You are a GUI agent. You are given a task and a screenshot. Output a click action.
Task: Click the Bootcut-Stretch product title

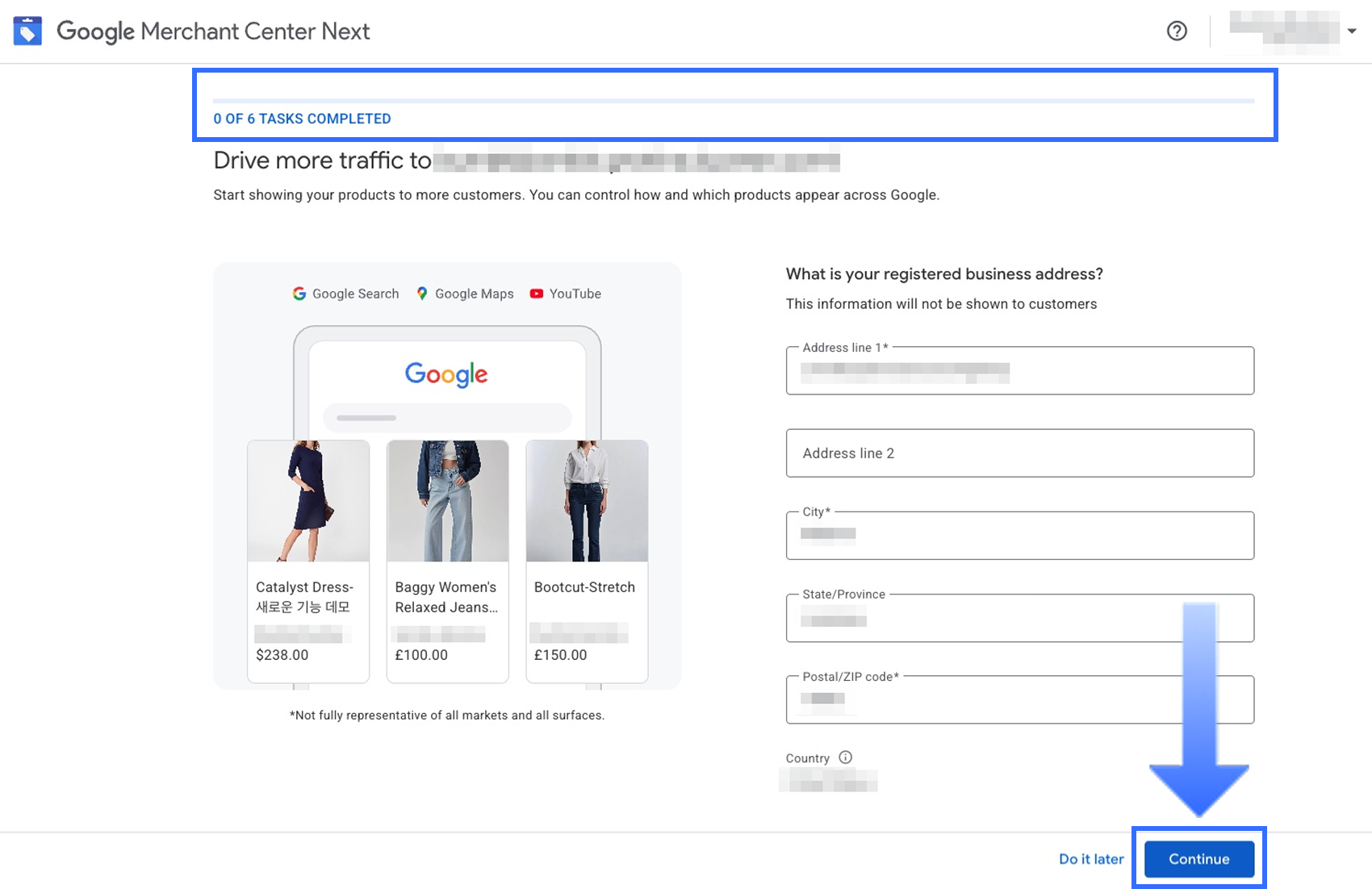(584, 587)
